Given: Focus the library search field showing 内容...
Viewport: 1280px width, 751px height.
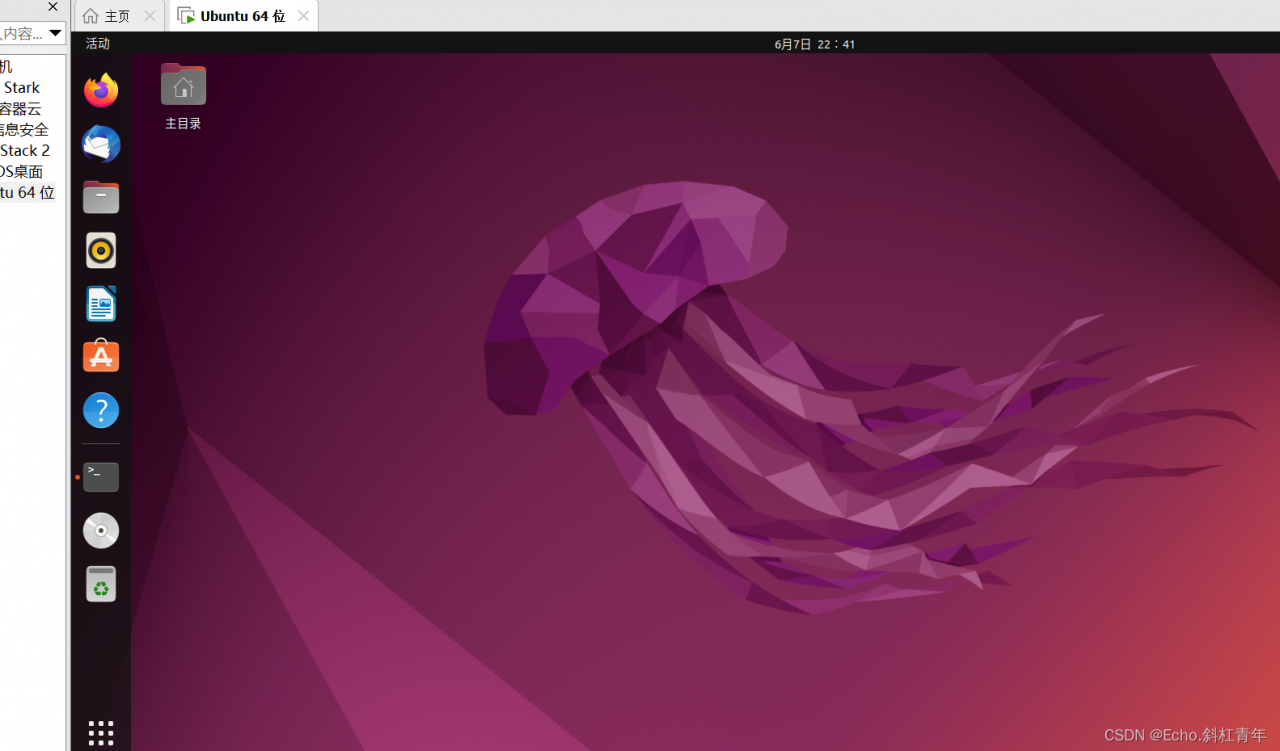Looking at the screenshot, I should tap(23, 33).
